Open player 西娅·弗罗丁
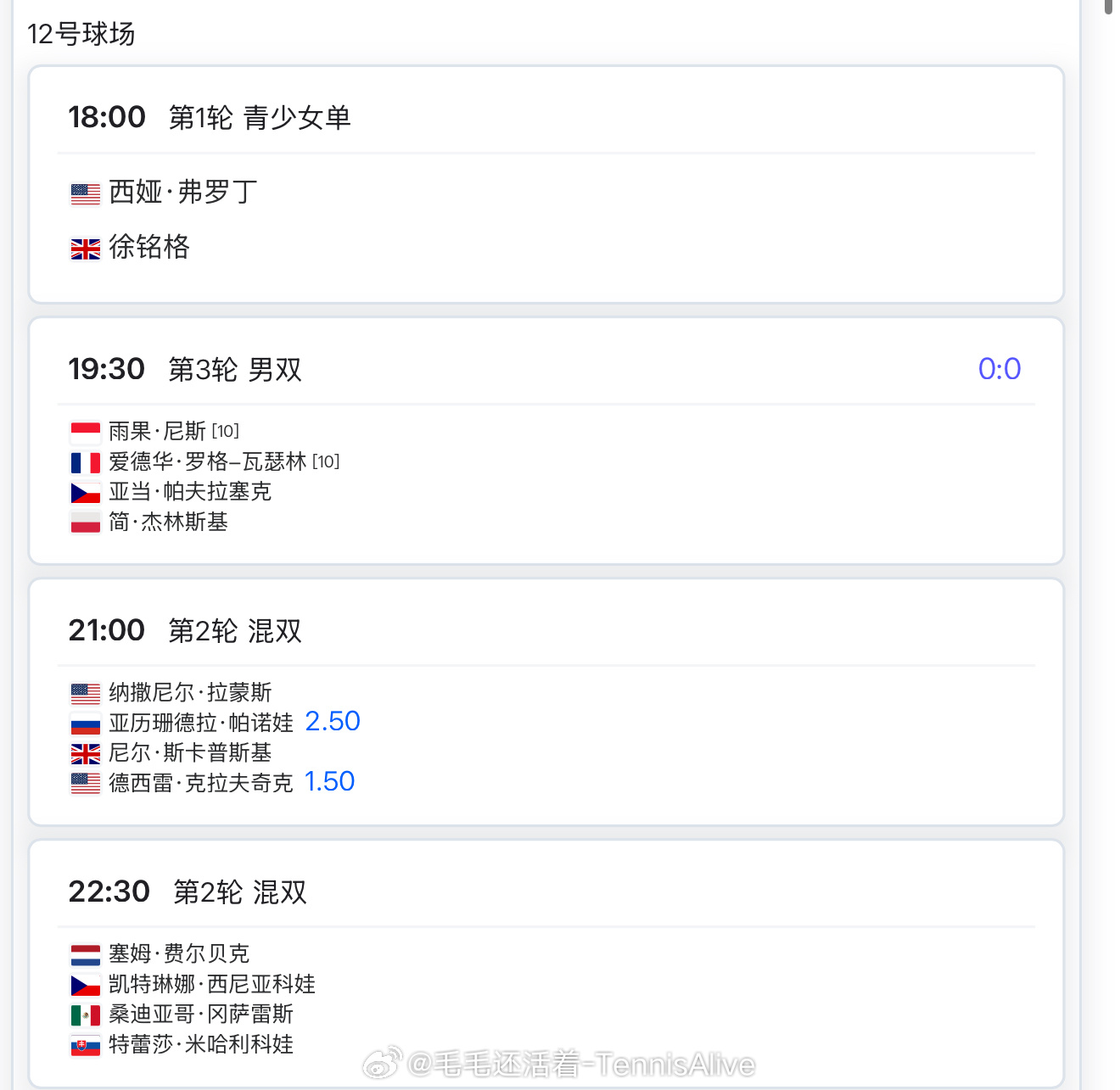This screenshot has height=1090, width=1120. [183, 192]
